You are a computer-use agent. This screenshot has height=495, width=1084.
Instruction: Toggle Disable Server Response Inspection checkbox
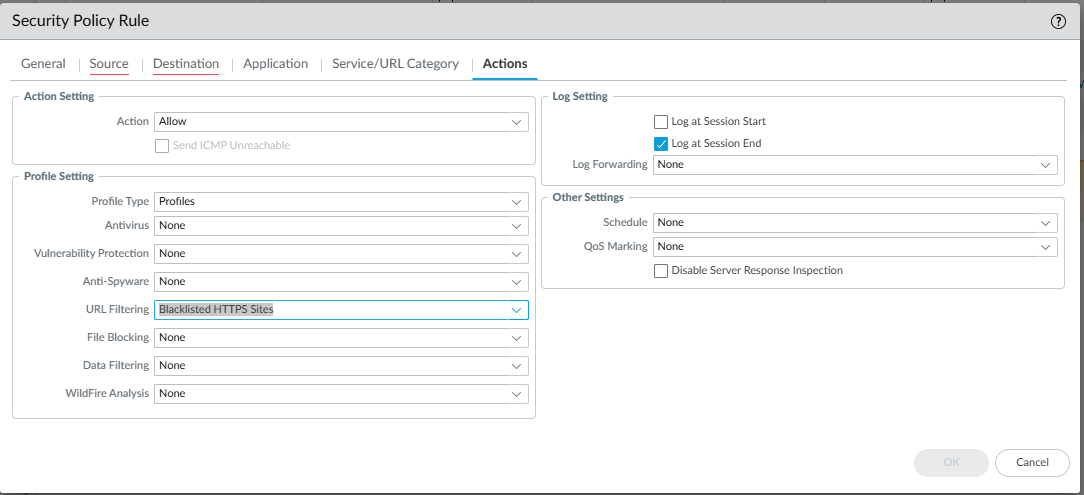661,271
